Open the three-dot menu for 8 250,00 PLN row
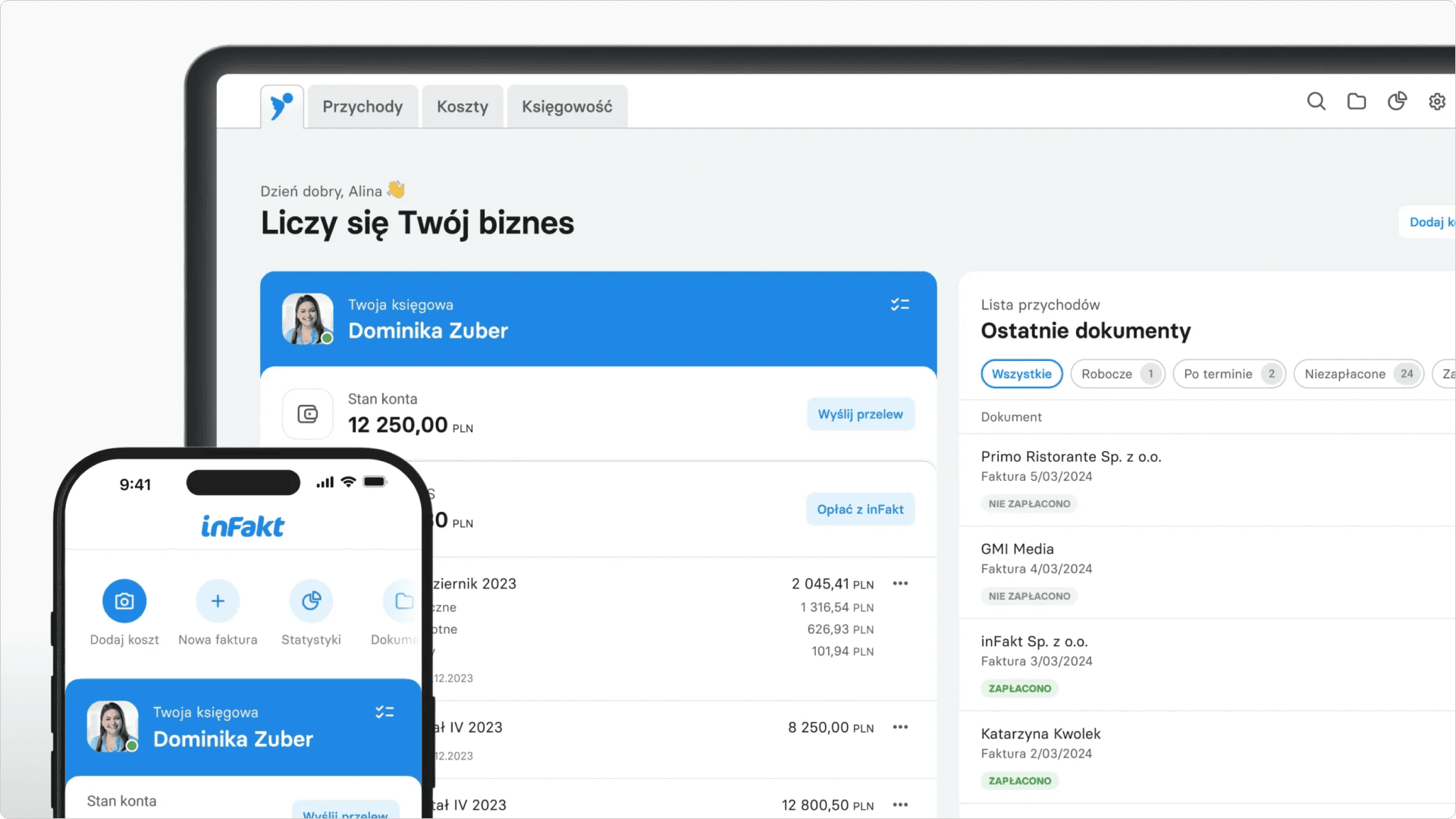 click(900, 727)
